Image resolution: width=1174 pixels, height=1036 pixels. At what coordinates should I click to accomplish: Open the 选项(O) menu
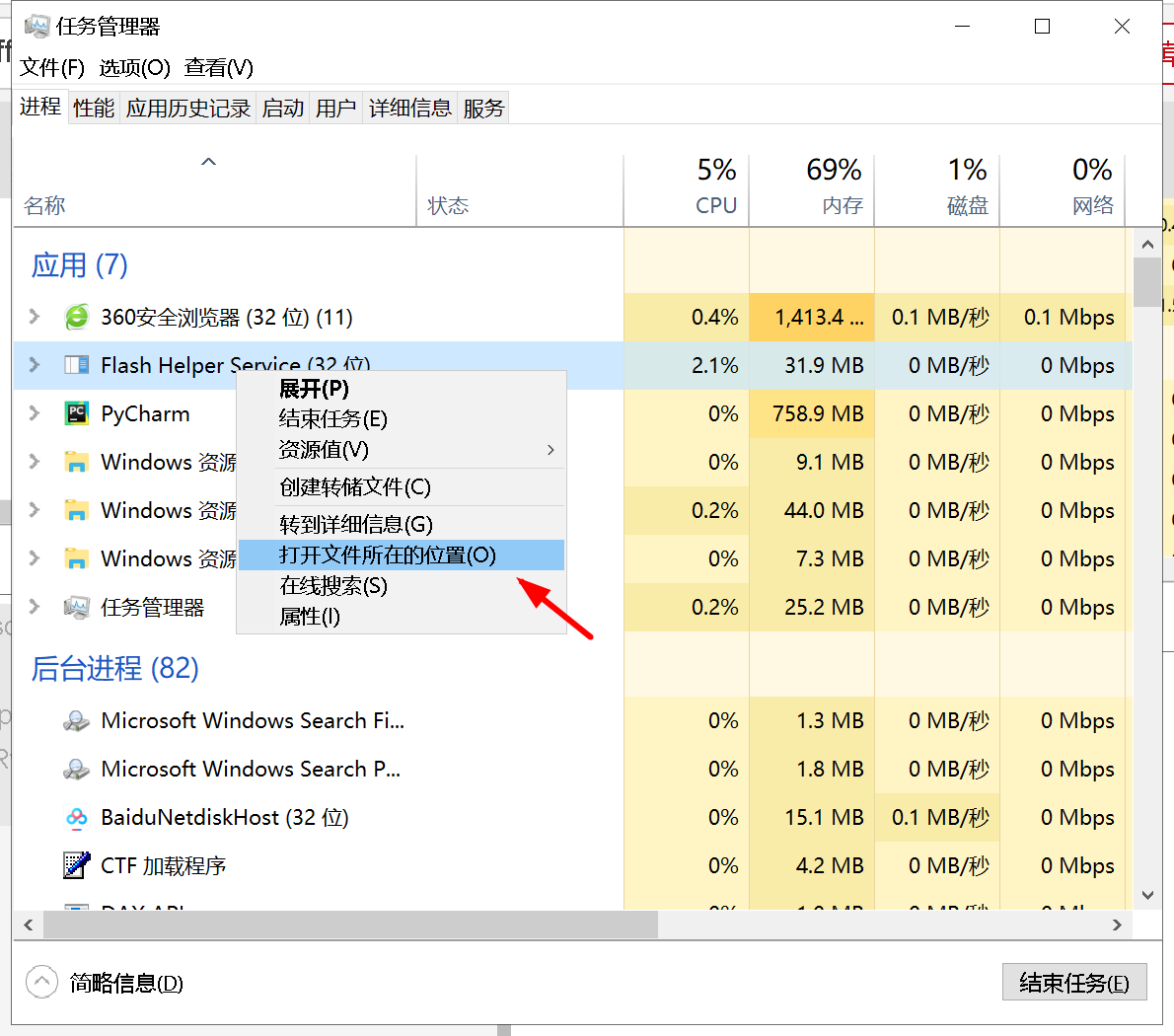135,67
